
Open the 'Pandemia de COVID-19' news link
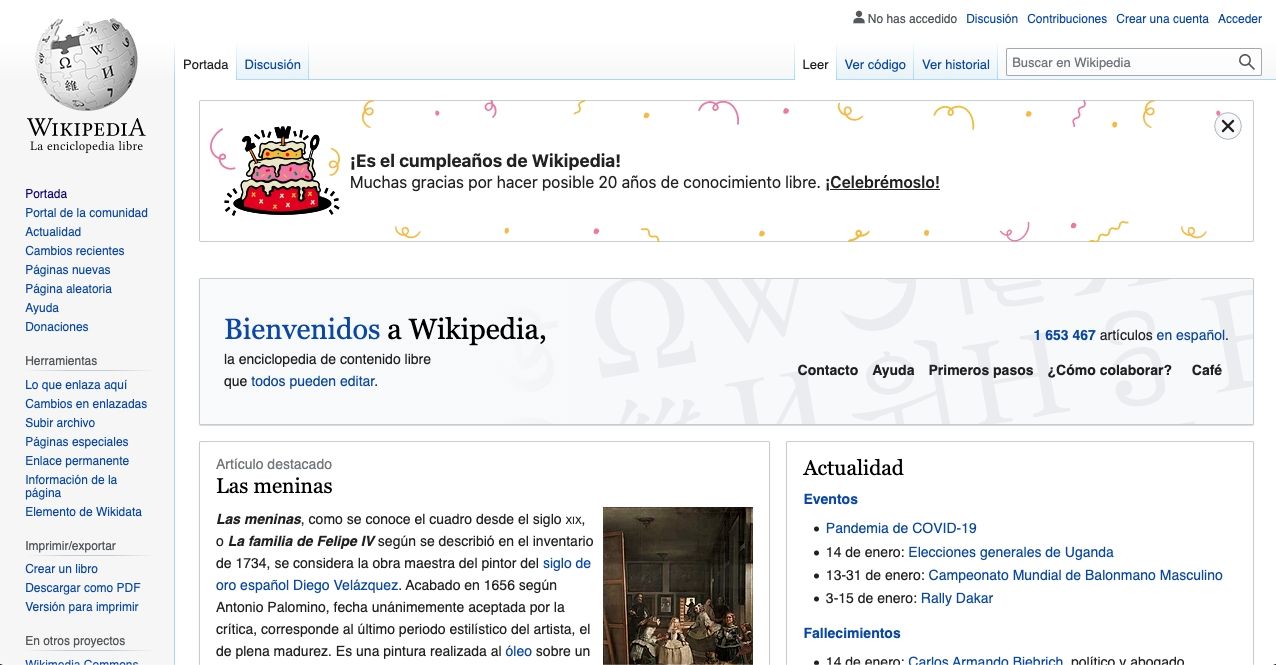click(900, 528)
